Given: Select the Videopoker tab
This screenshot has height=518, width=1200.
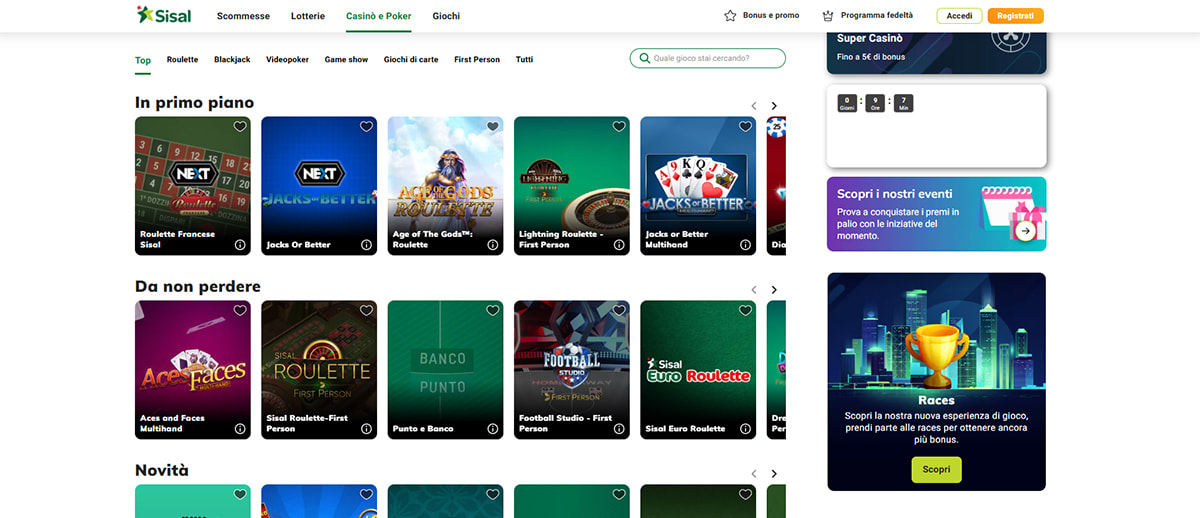Looking at the screenshot, I should (288, 60).
